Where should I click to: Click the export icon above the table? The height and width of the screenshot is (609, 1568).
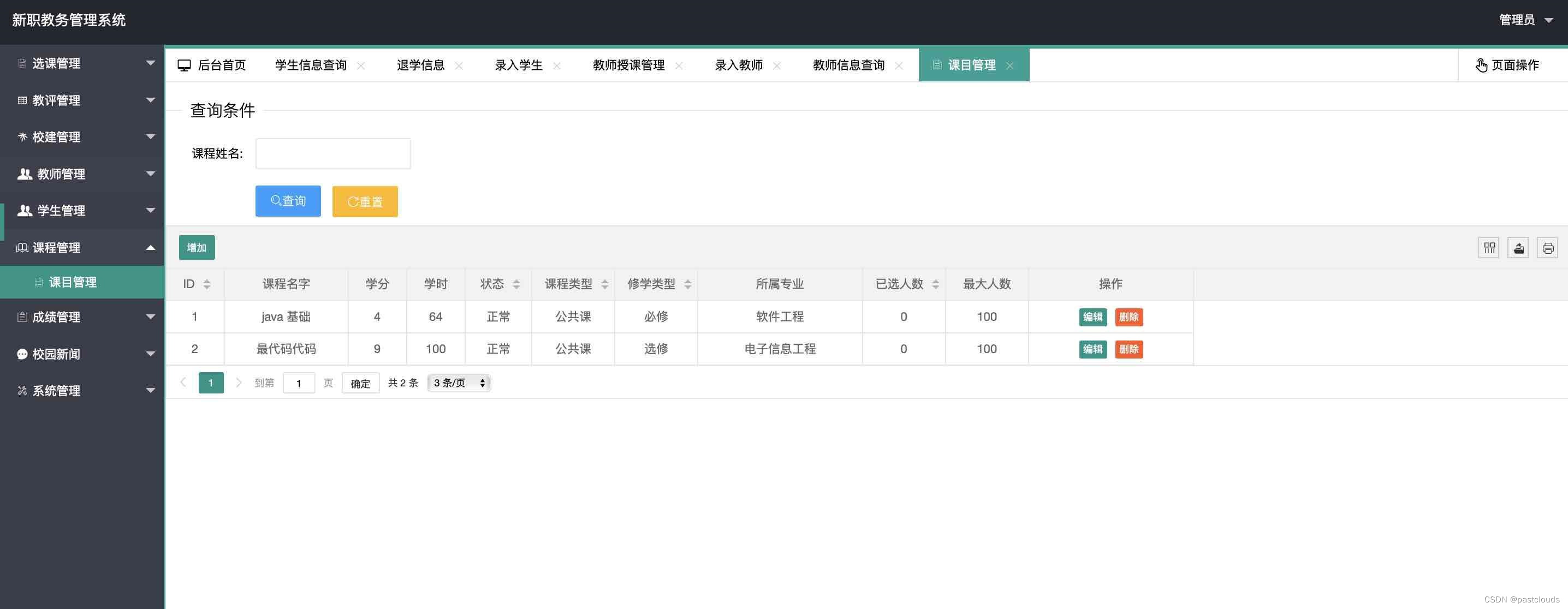[x=1518, y=248]
